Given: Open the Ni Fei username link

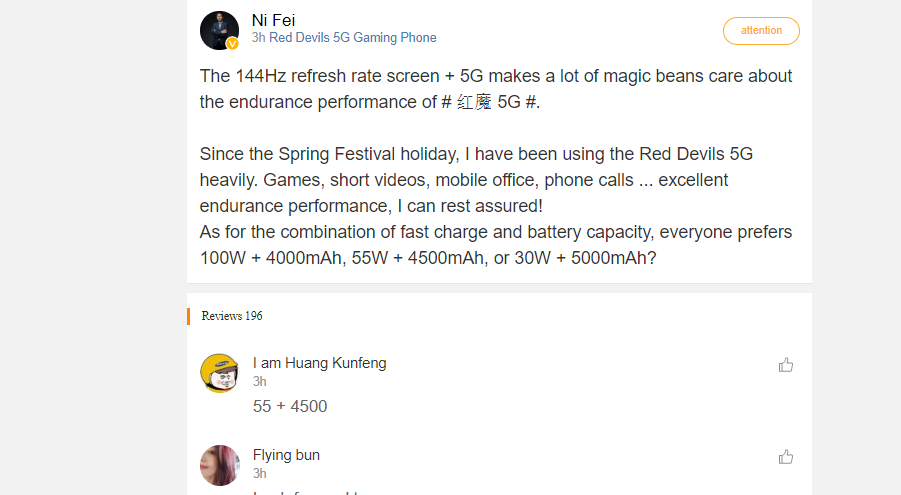Looking at the screenshot, I should (x=274, y=20).
